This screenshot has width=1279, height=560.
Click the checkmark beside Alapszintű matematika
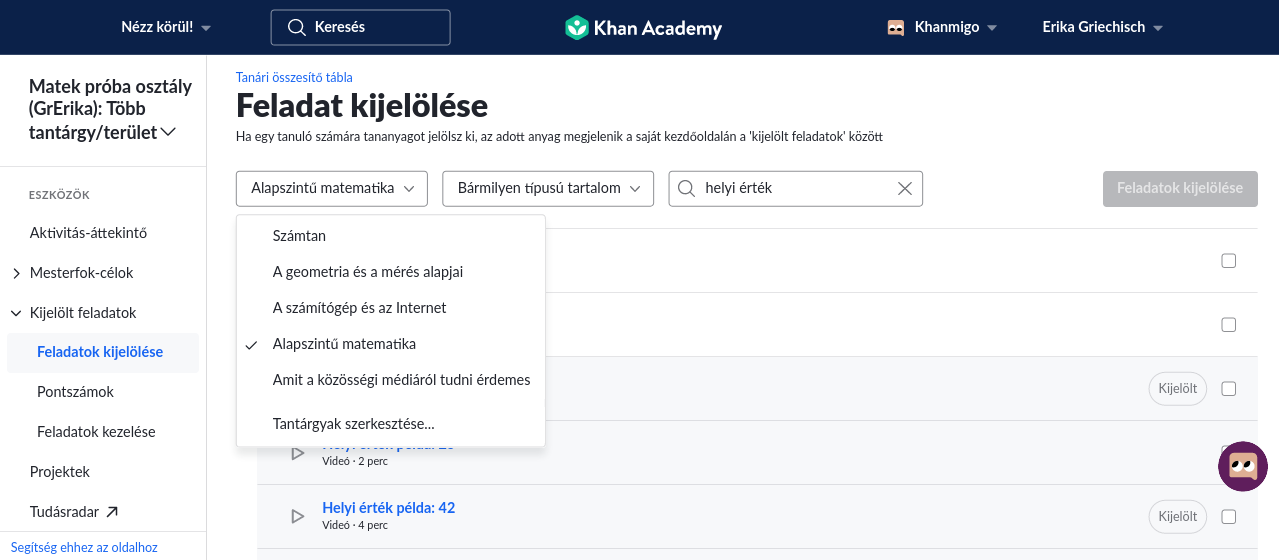[252, 344]
